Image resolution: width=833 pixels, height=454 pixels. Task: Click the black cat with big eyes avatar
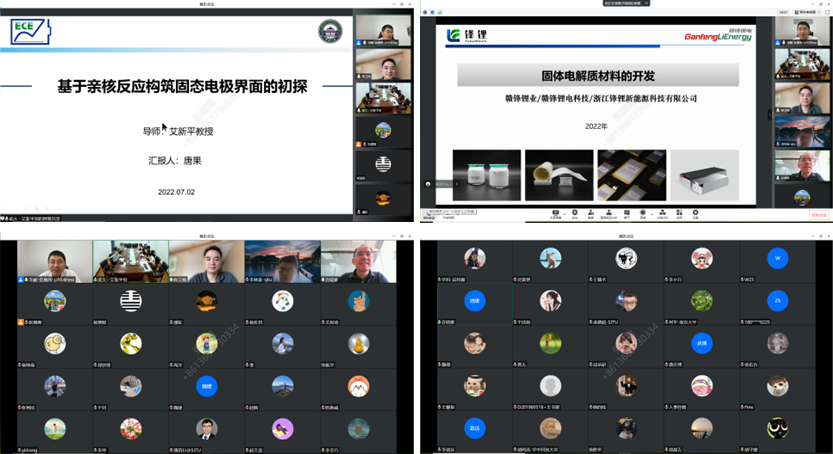click(777, 428)
